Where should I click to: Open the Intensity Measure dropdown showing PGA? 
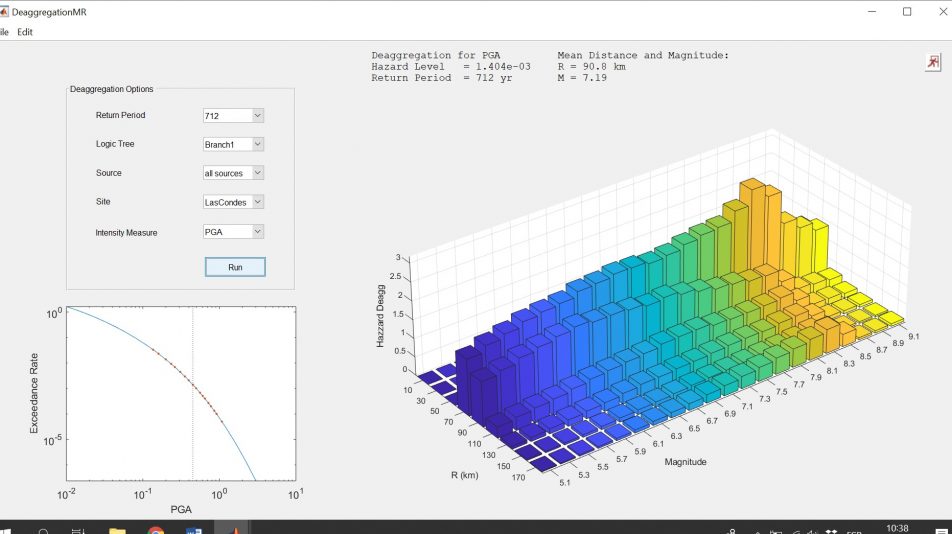233,232
